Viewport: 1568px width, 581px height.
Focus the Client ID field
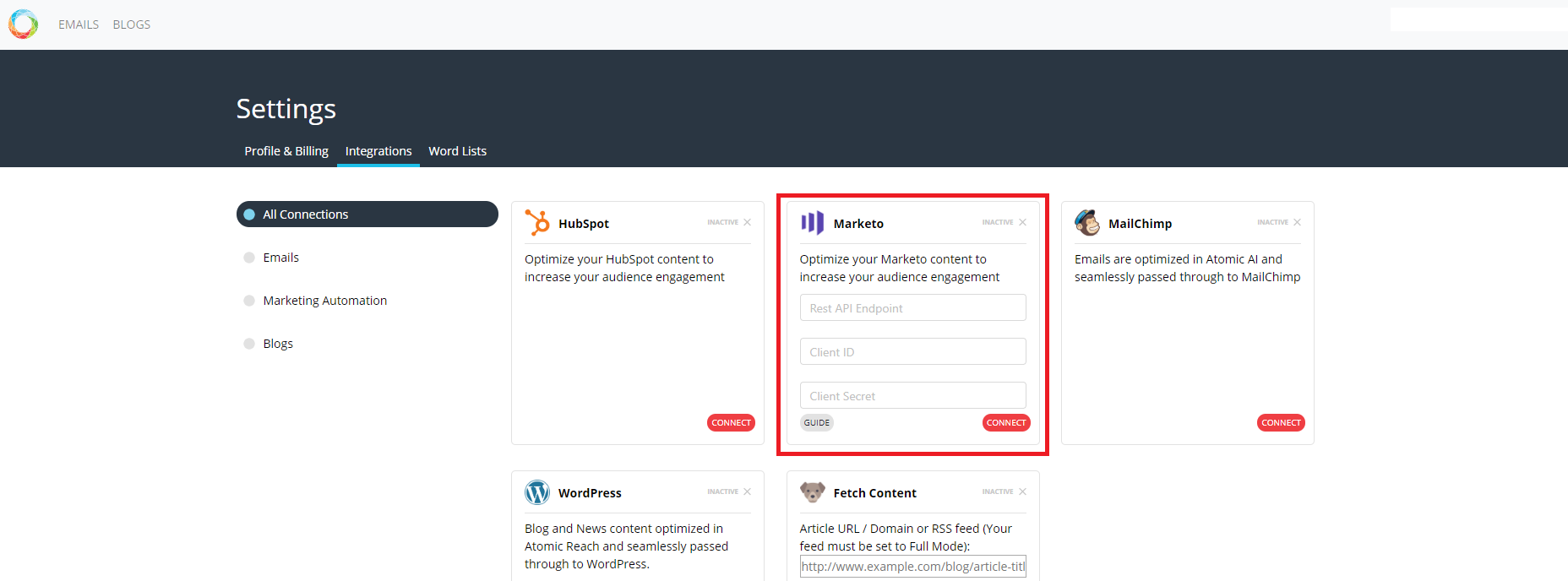coord(913,351)
